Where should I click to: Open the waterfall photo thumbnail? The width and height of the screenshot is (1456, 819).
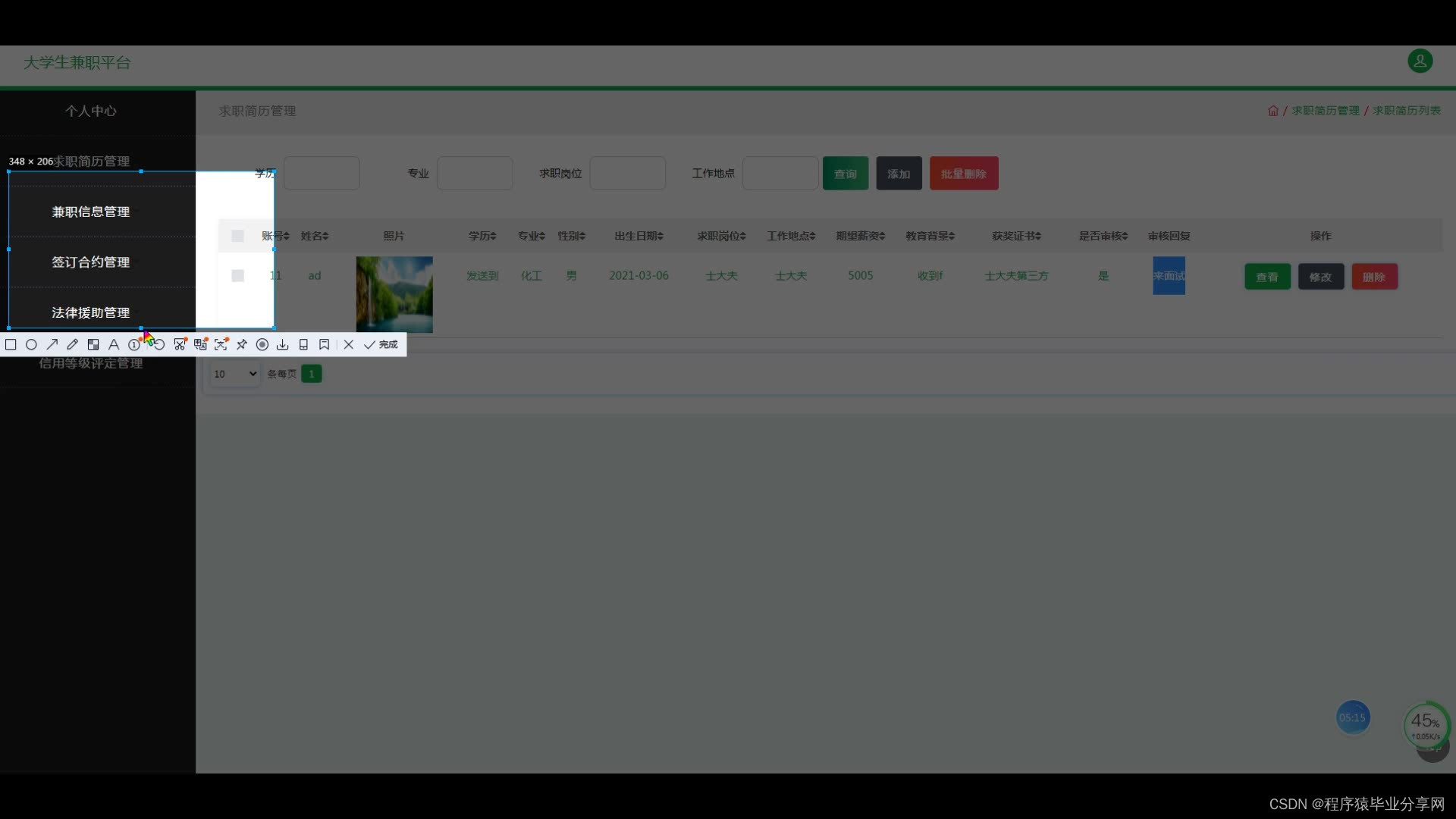pos(394,294)
